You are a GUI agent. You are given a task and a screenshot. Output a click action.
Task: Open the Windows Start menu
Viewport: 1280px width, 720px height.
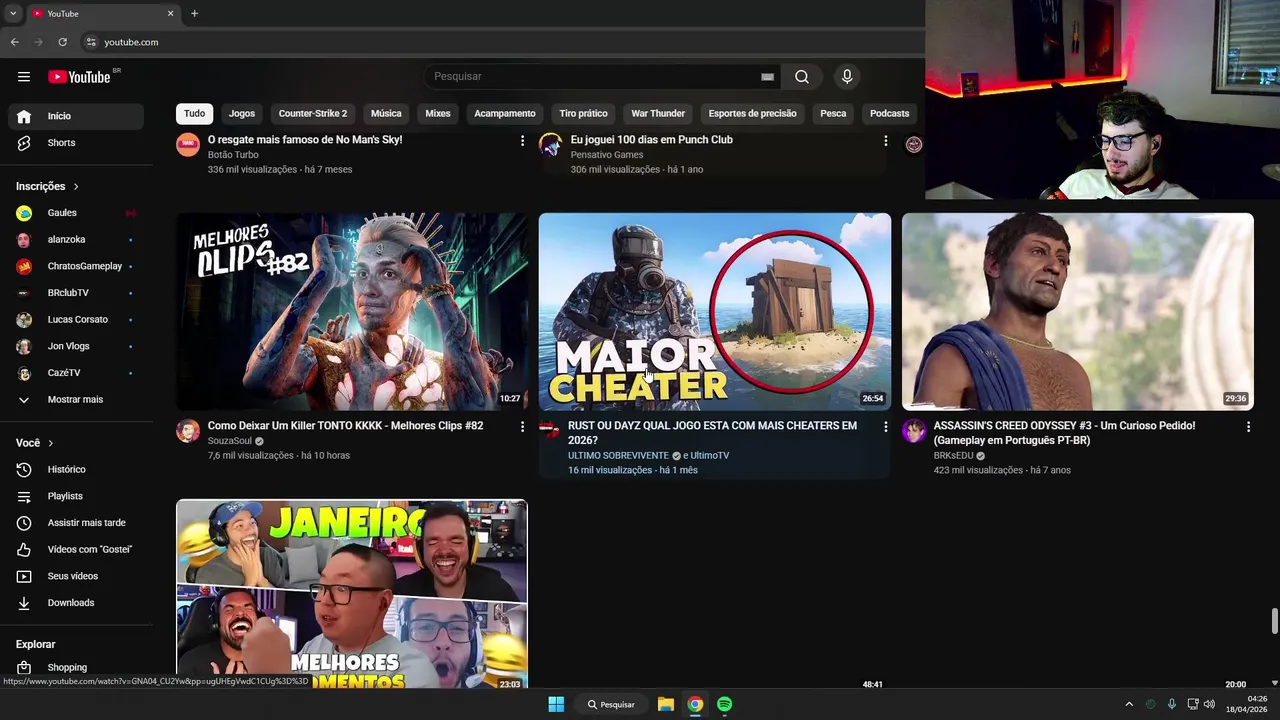click(556, 704)
